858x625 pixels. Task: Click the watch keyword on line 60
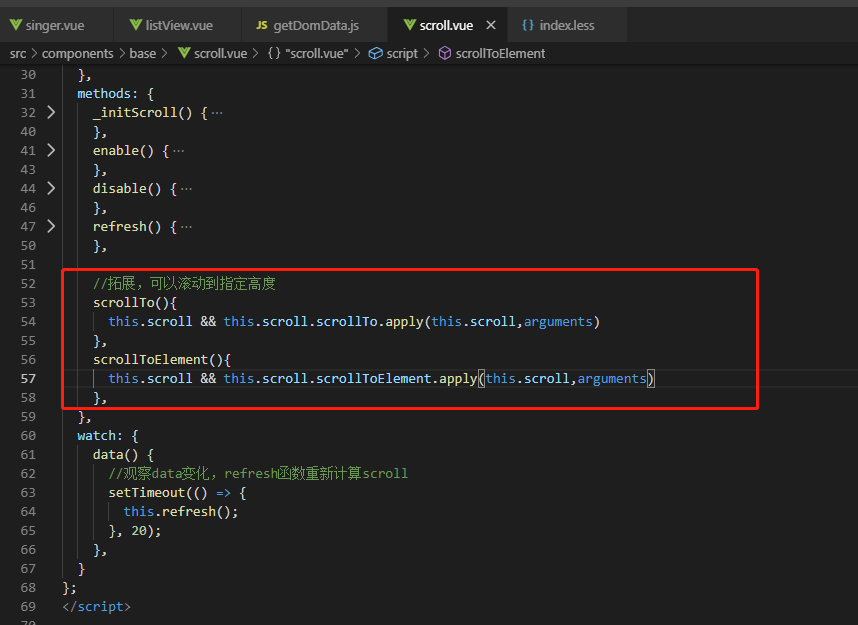[96, 436]
